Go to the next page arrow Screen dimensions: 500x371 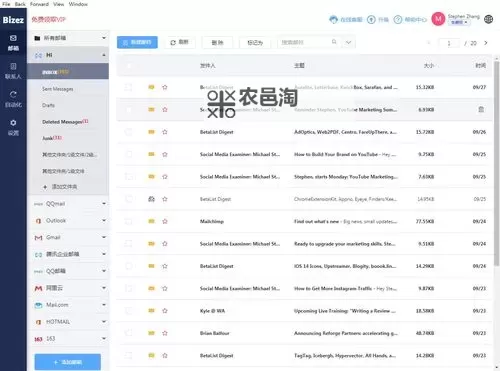tap(486, 43)
